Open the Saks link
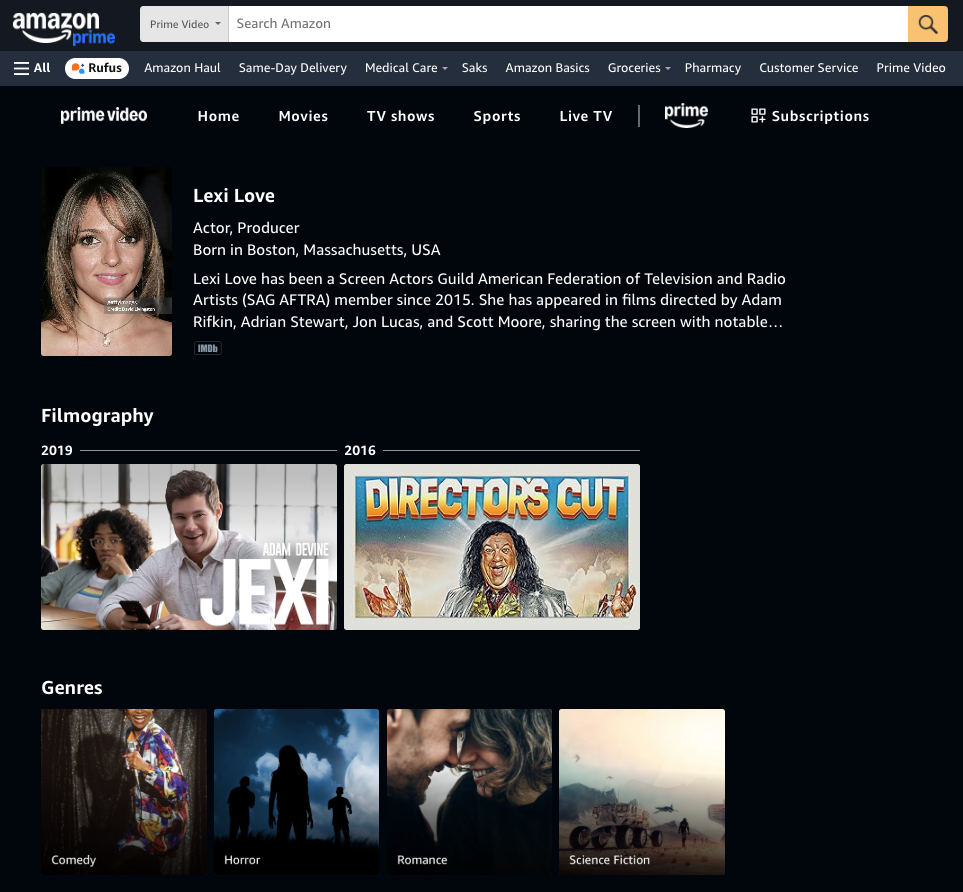Image resolution: width=963 pixels, height=892 pixels. [x=474, y=68]
